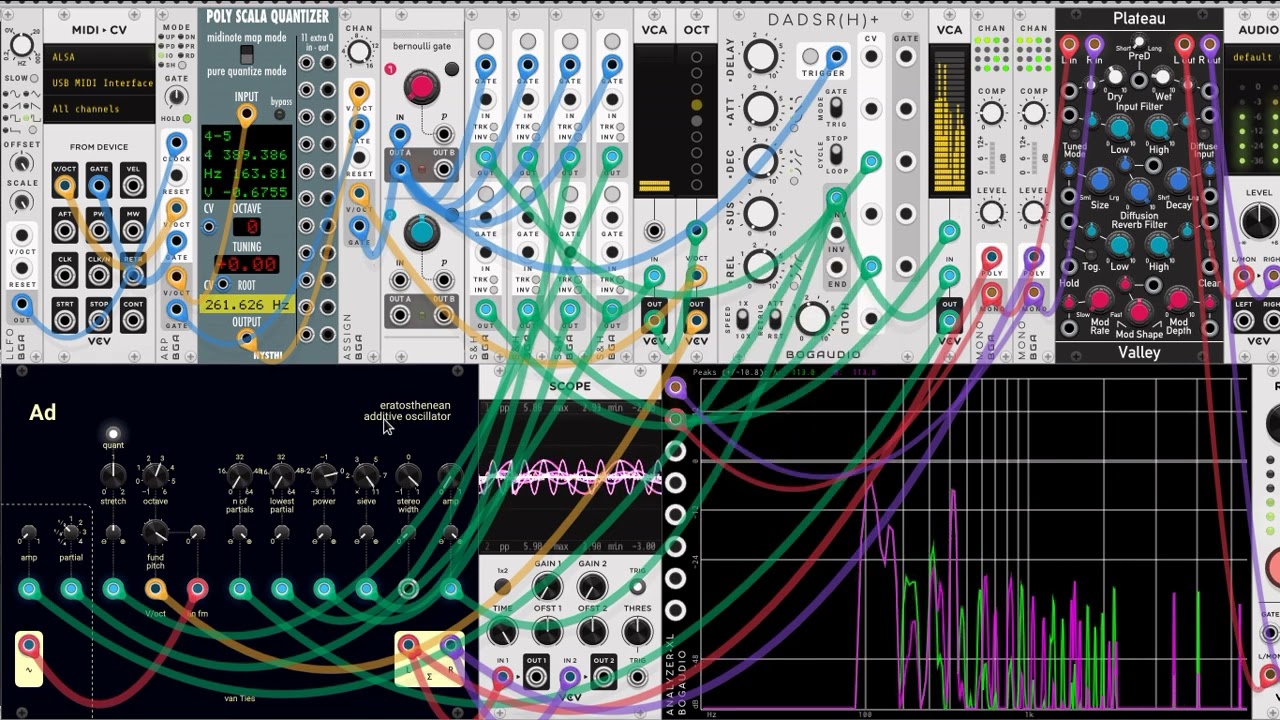The image size is (1280, 720).
Task: Click the black mode button on upper Bernoulli gate
Action: pos(452,69)
